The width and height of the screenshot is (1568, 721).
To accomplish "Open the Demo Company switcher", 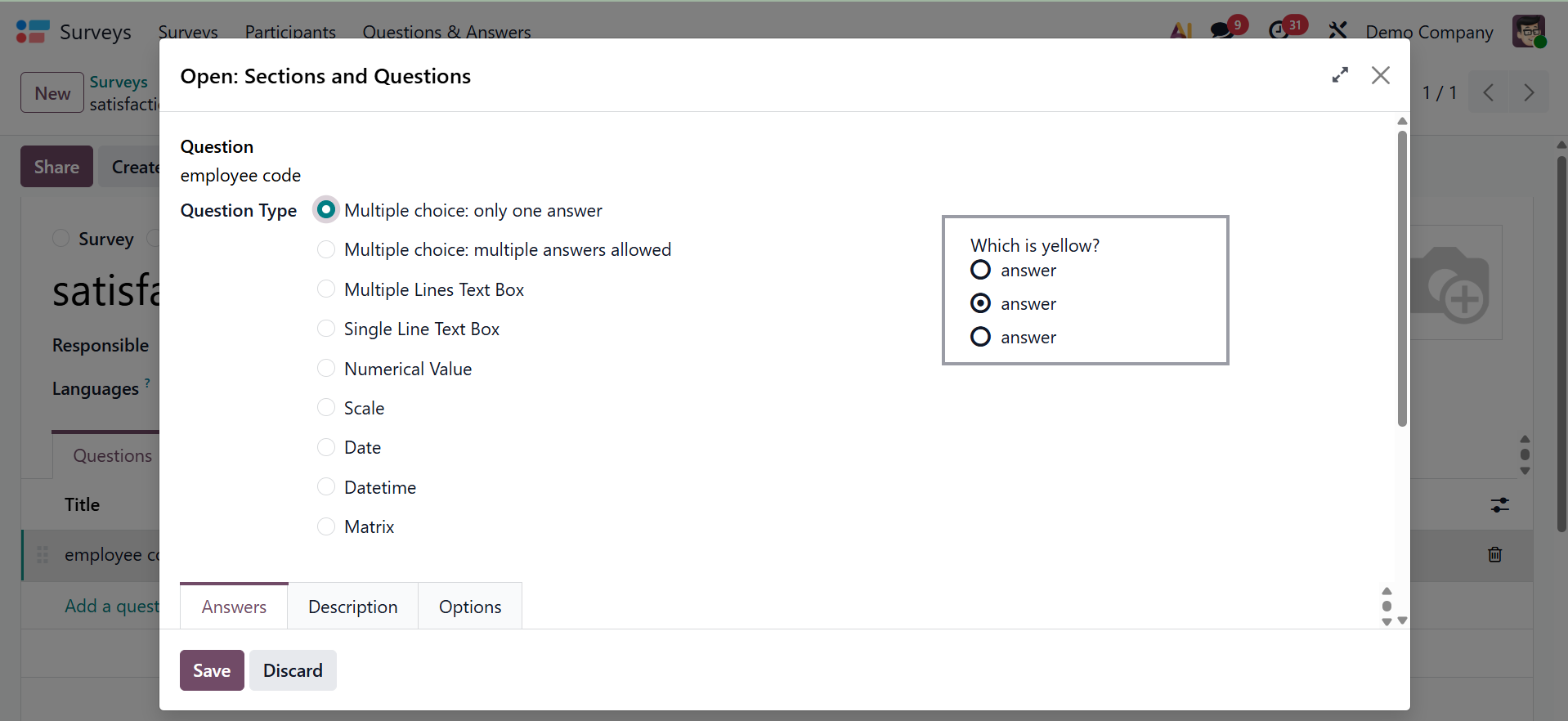I will tap(1428, 32).
